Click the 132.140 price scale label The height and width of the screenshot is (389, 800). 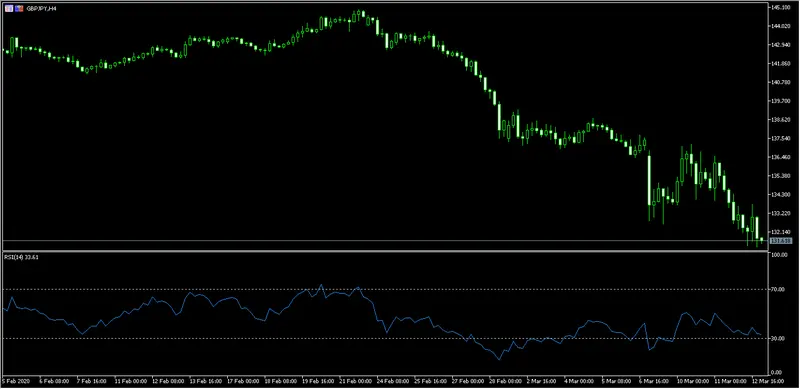781,232
